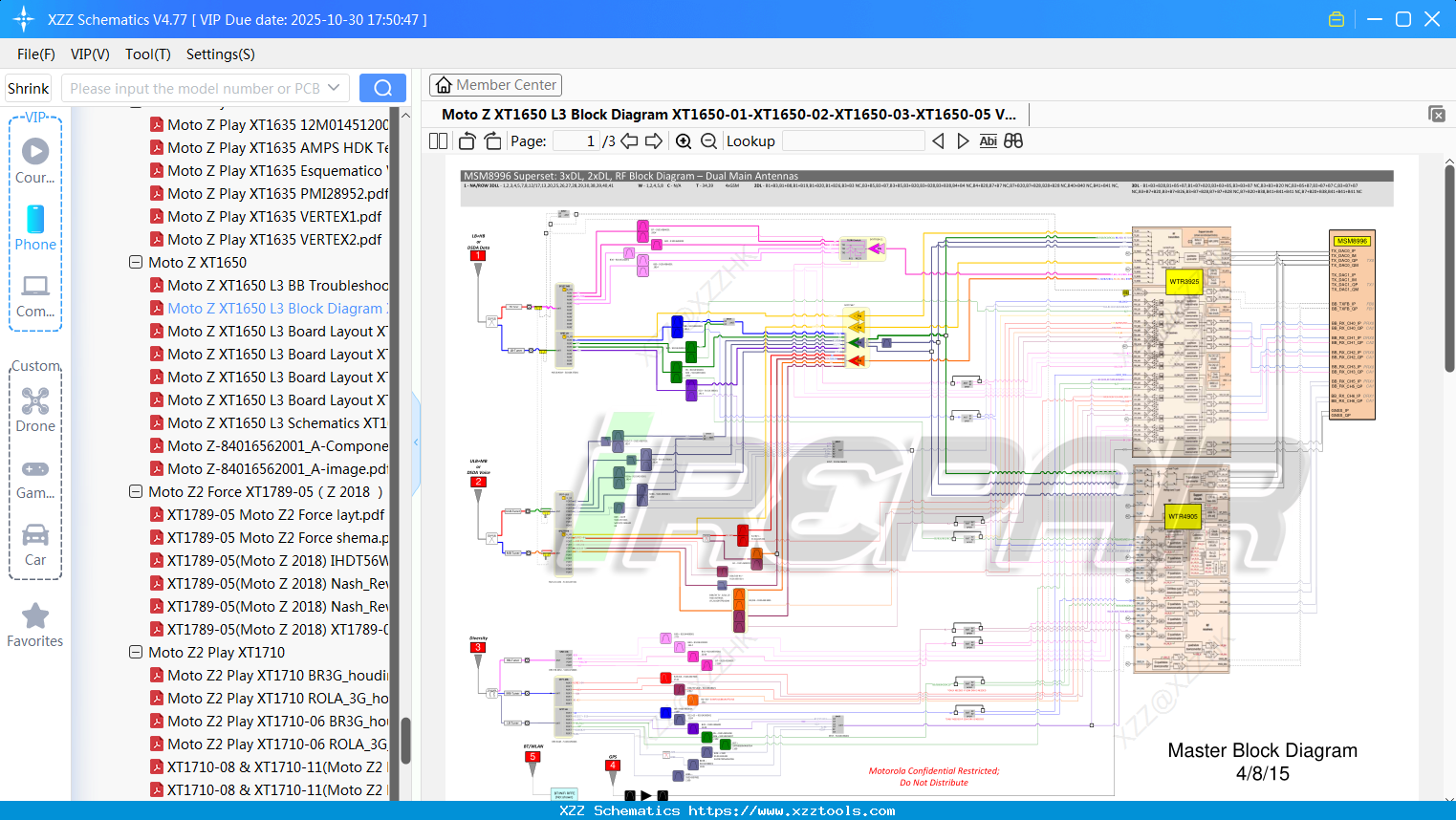1456x820 pixels.
Task: Open Moto Z-84016562001_A-image.pdf
Action: click(278, 468)
